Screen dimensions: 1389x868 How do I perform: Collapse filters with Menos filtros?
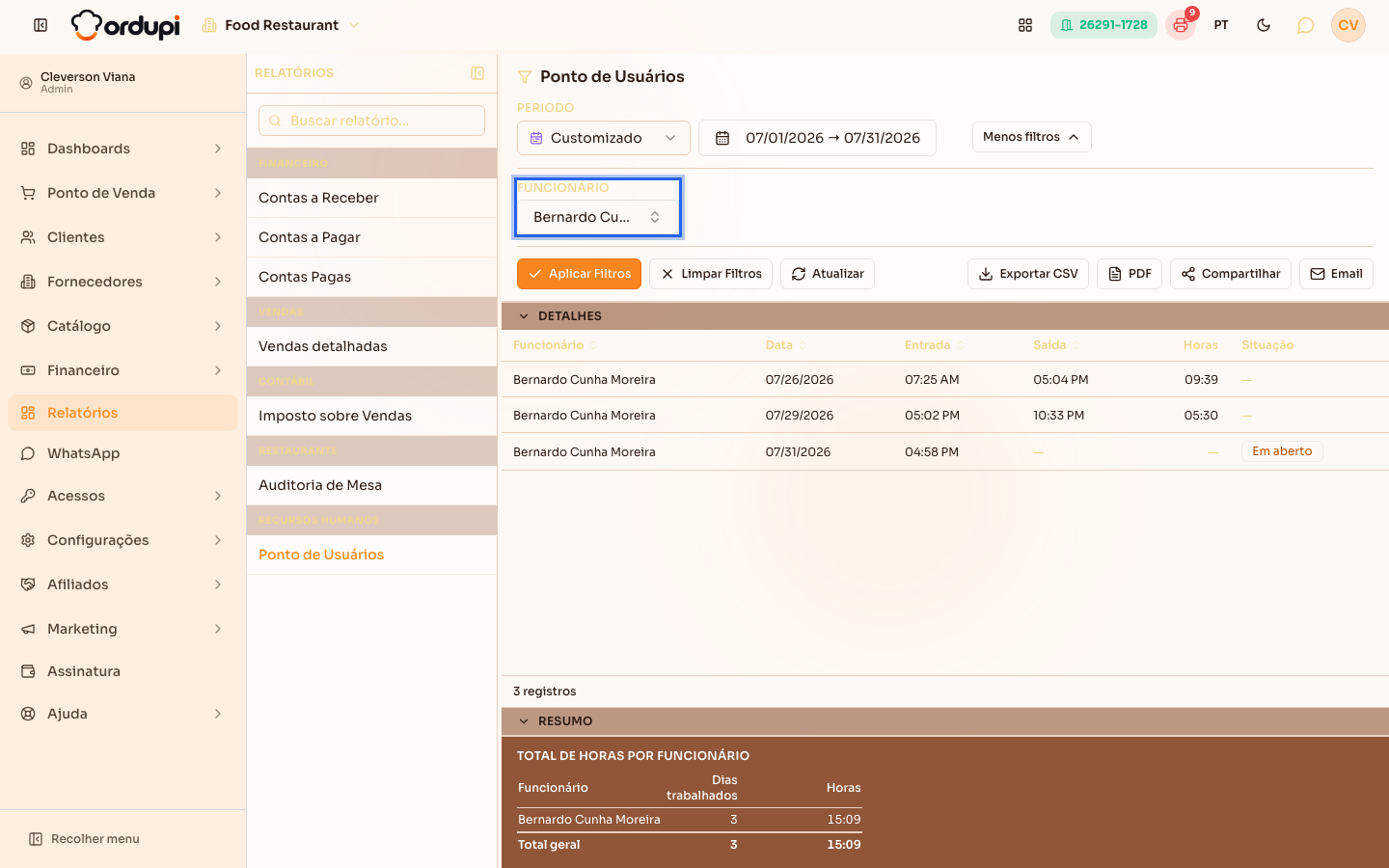1031,137
